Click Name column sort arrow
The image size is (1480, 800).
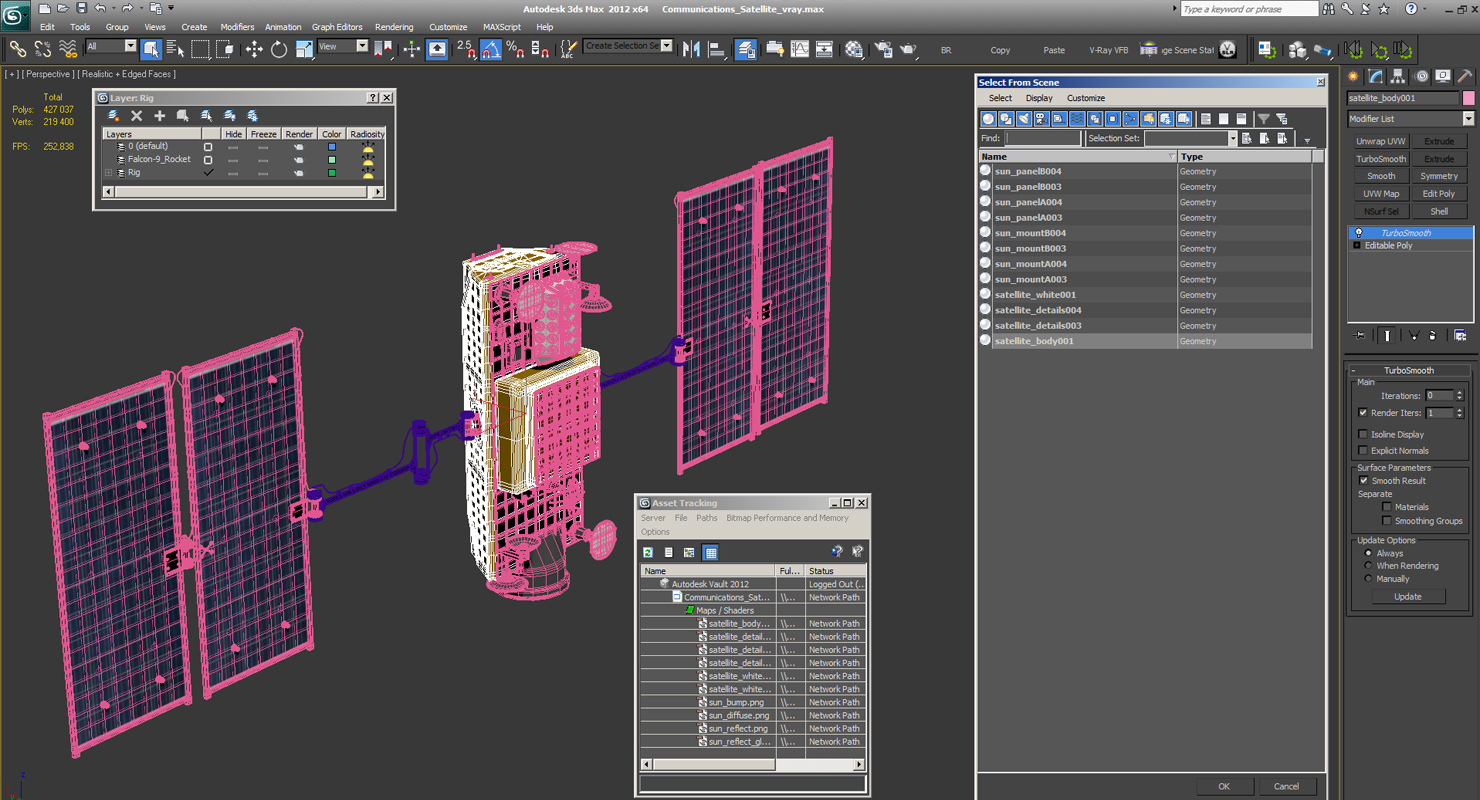(x=1172, y=157)
